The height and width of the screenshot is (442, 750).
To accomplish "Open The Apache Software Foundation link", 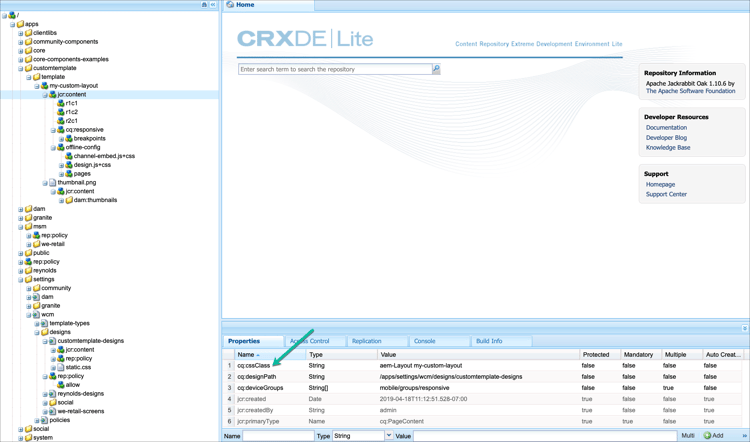I will pos(690,91).
